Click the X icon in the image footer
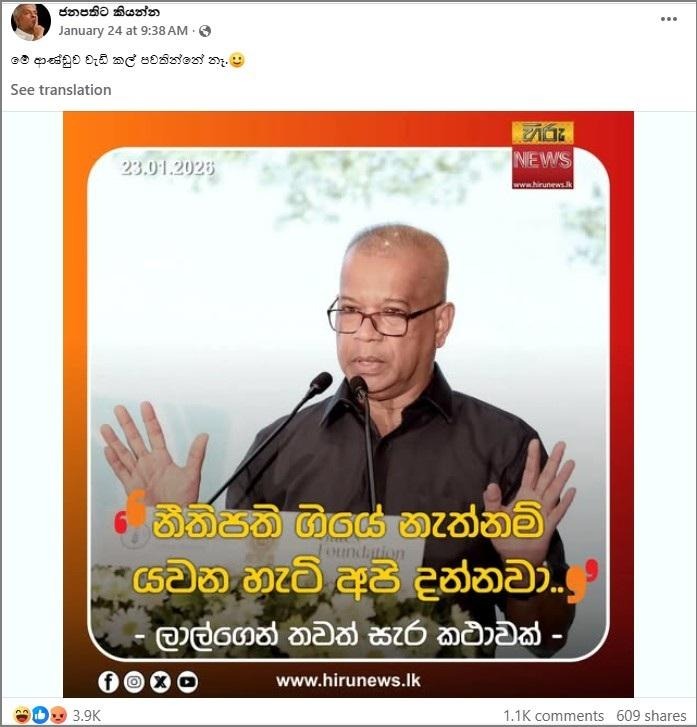 pyautogui.click(x=160, y=682)
